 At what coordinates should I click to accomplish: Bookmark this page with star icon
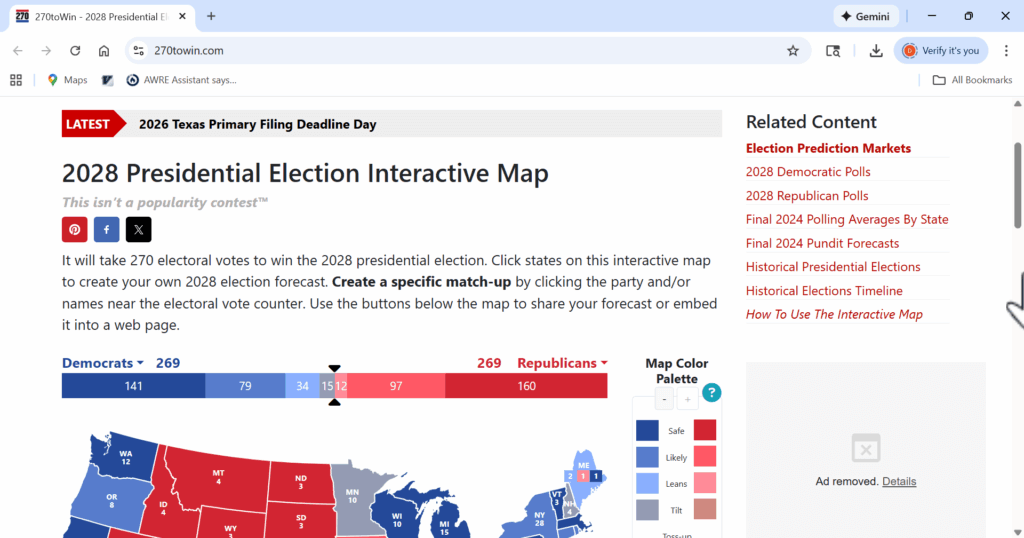point(793,51)
